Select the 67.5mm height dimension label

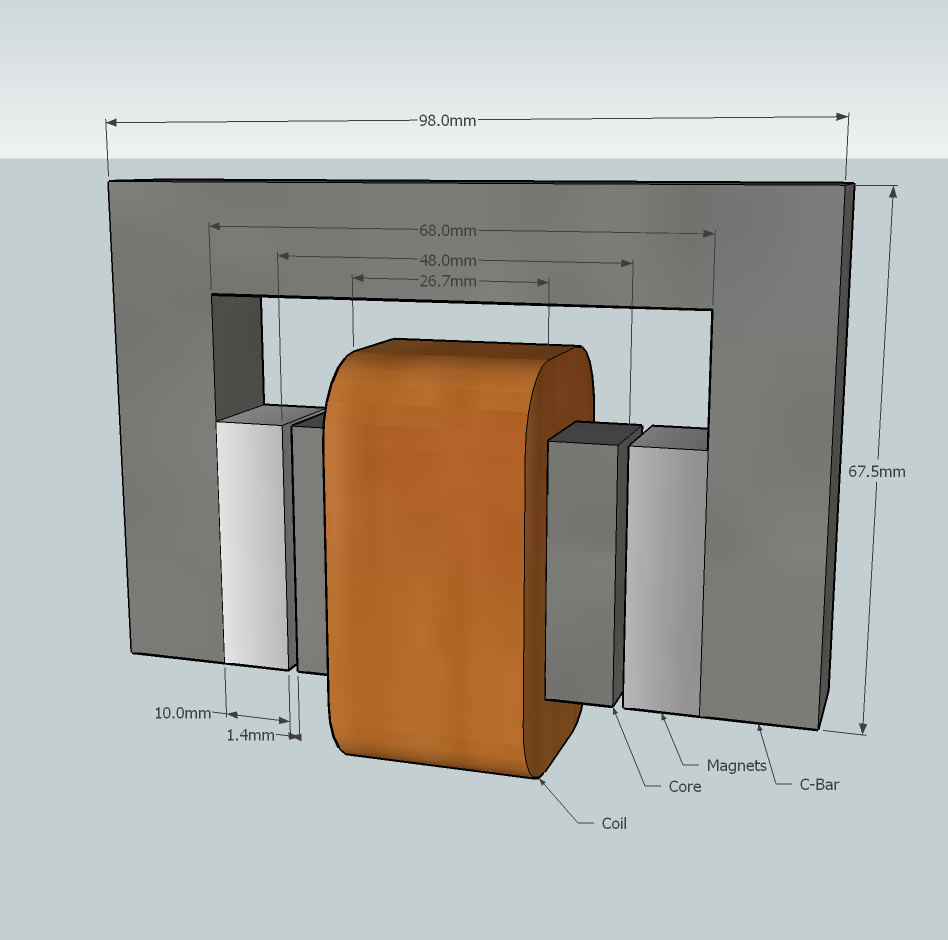(x=877, y=472)
